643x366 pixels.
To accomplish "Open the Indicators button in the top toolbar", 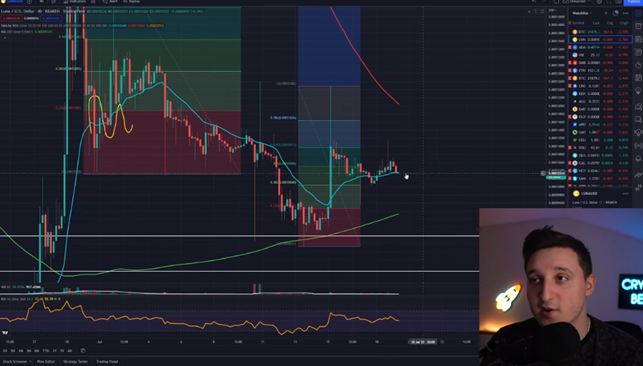I will pyautogui.click(x=75, y=2).
